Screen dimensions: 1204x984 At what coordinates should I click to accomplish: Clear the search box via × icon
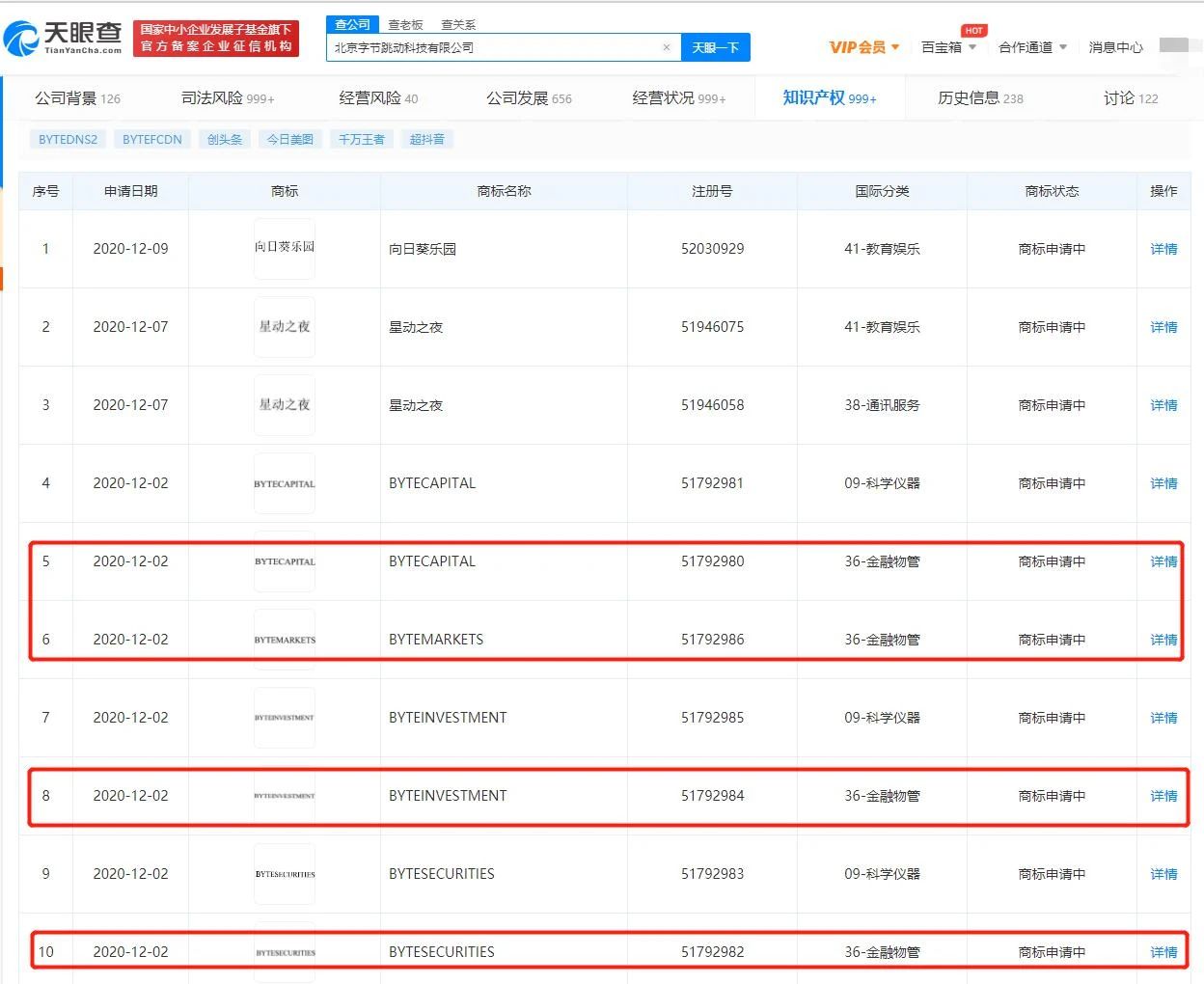667,47
